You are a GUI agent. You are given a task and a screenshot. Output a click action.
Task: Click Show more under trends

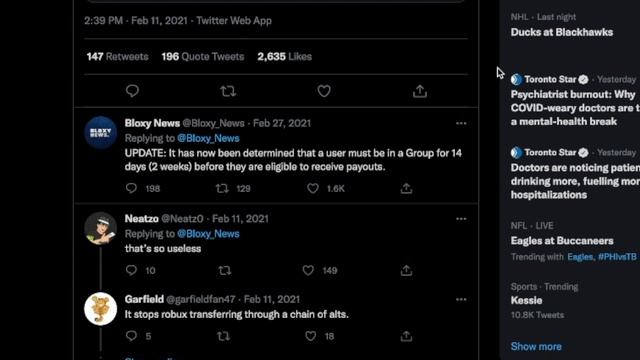click(x=536, y=347)
